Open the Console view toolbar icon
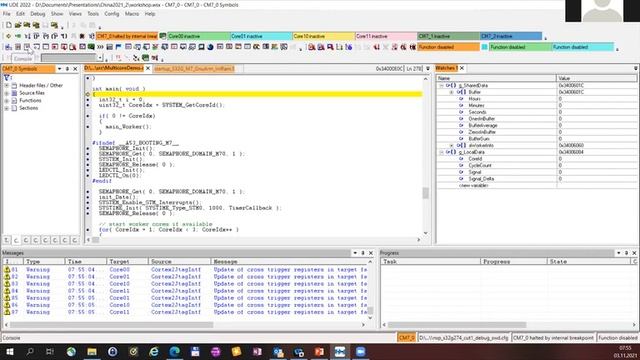The width and height of the screenshot is (640, 360). click(27, 47)
